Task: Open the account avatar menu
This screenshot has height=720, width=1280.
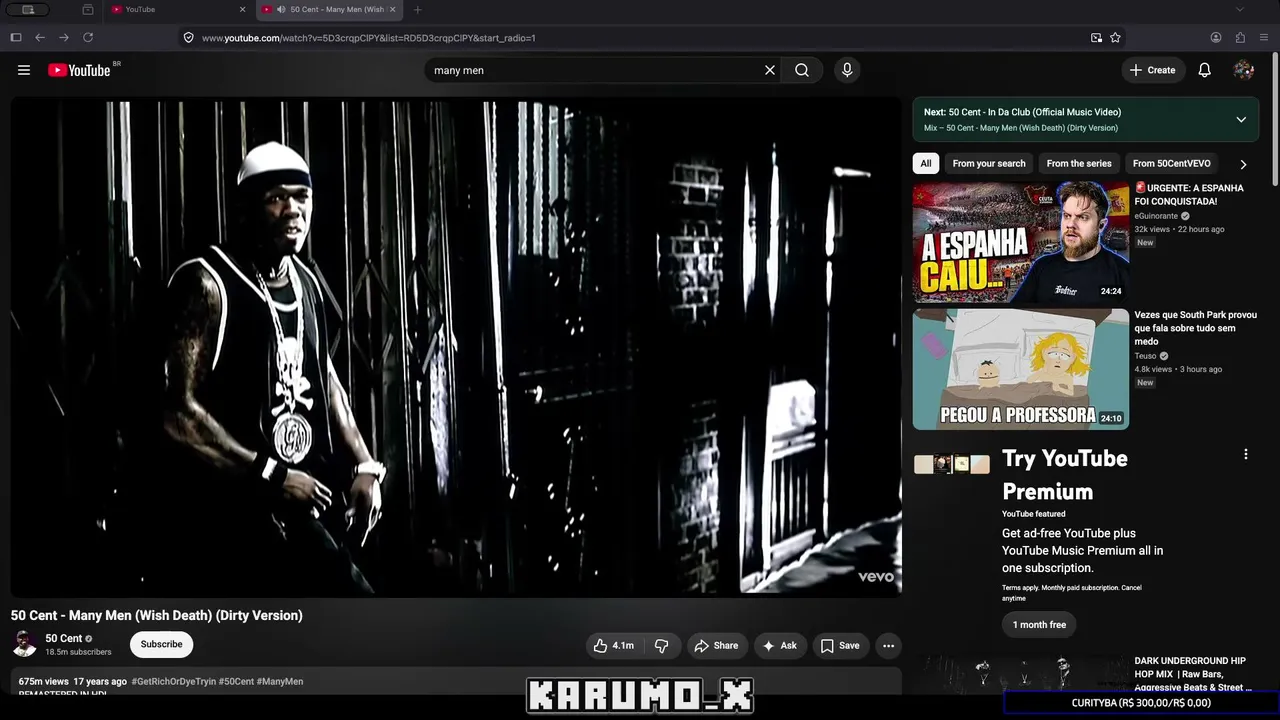Action: tap(1244, 70)
